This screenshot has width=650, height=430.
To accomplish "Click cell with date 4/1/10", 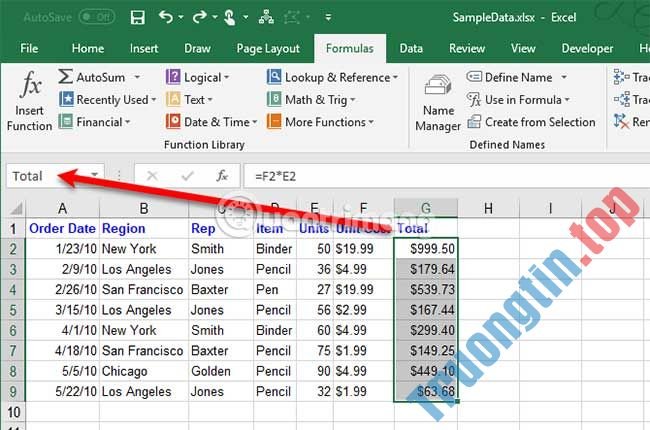I will [63, 330].
